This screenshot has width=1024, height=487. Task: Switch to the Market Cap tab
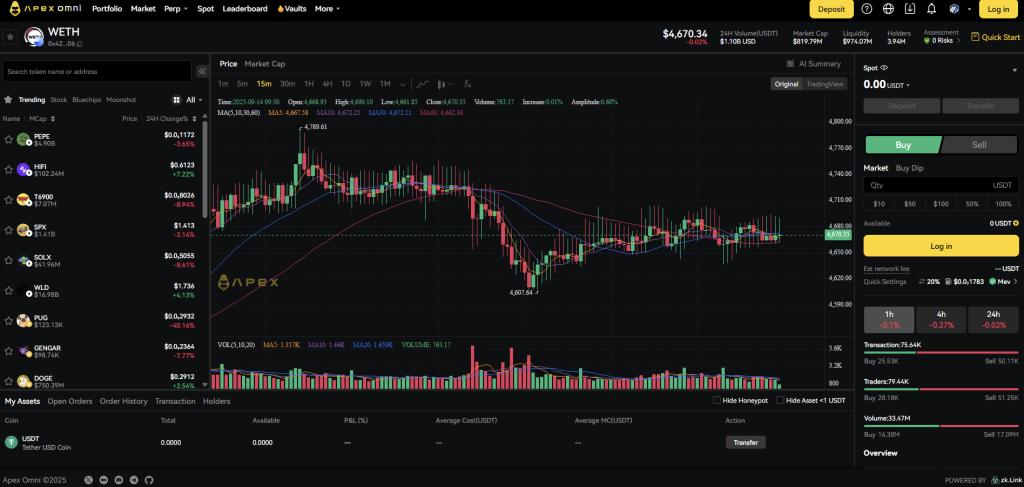pos(264,64)
